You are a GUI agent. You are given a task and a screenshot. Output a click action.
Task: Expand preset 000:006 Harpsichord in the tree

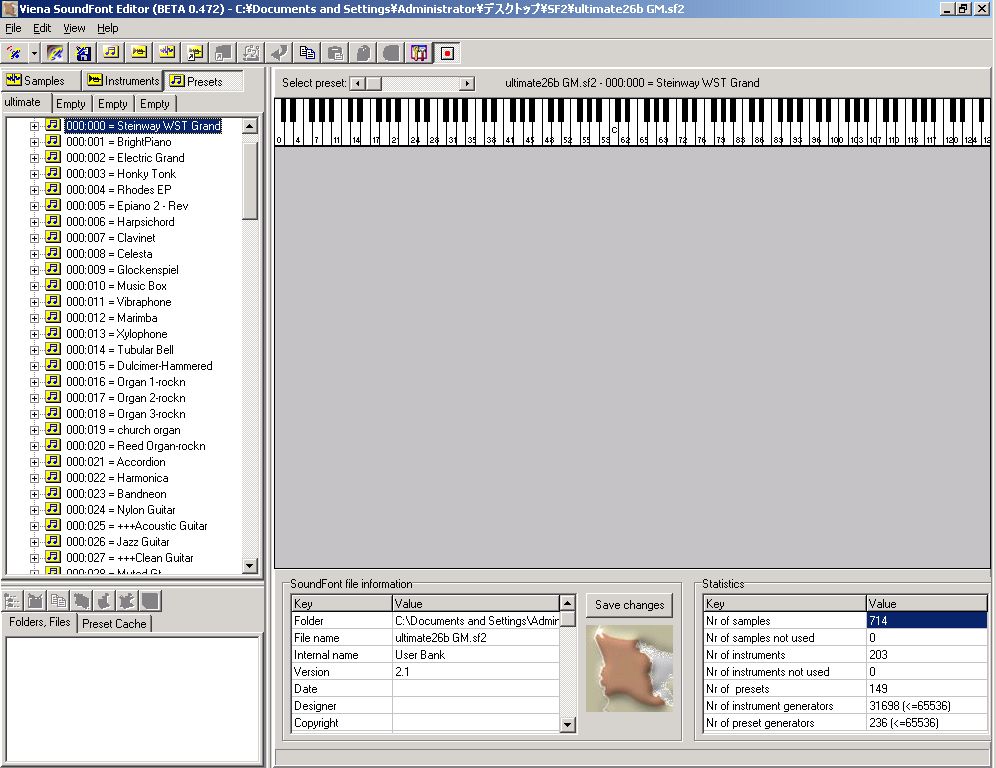[33, 222]
